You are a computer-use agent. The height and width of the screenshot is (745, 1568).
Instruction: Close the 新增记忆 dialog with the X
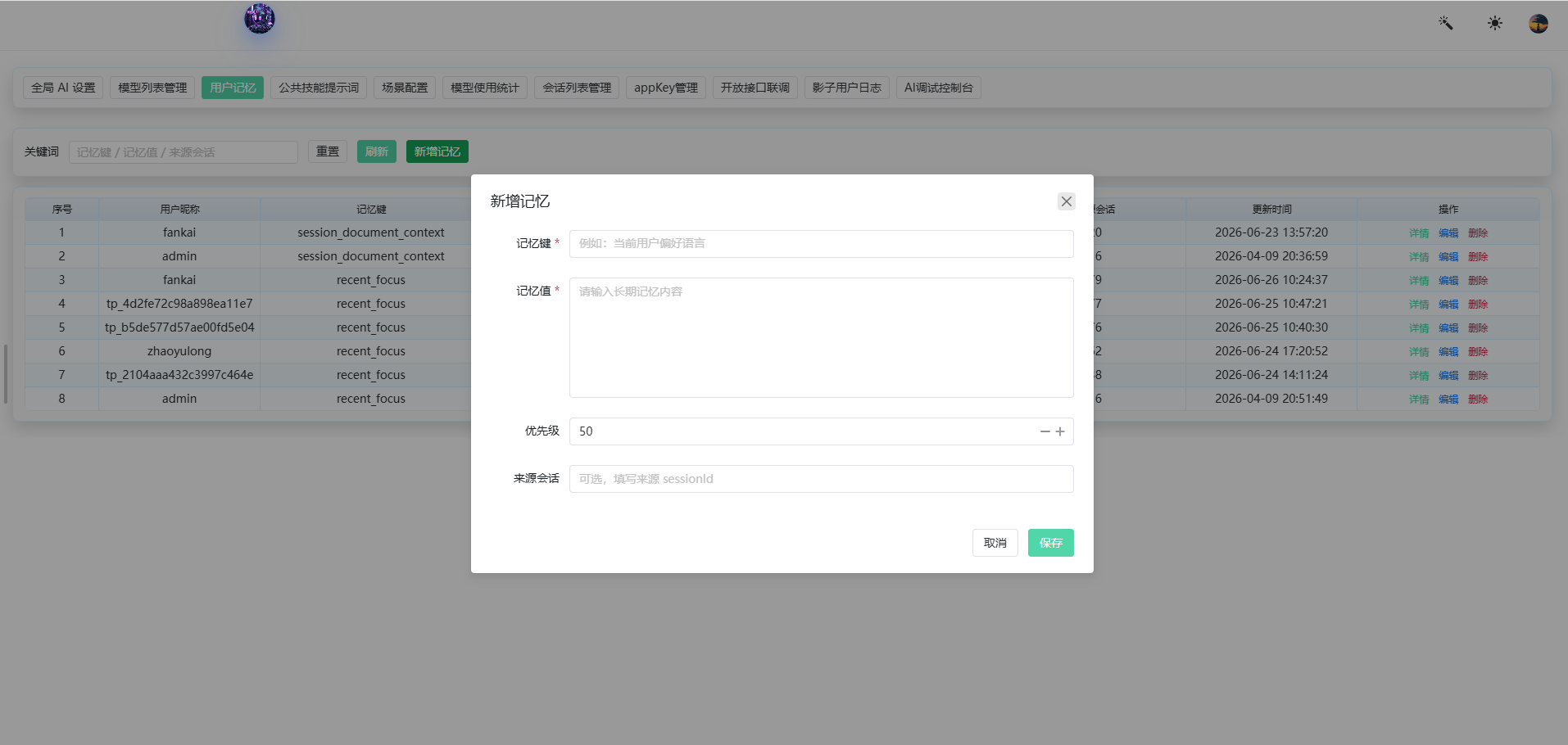[x=1066, y=201]
